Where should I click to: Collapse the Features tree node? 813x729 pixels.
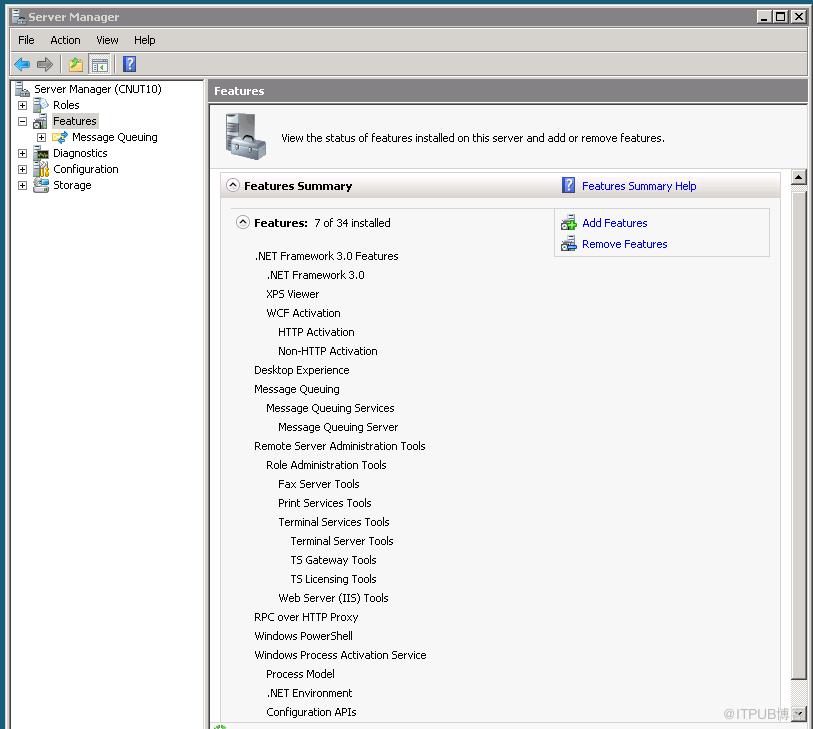22,121
